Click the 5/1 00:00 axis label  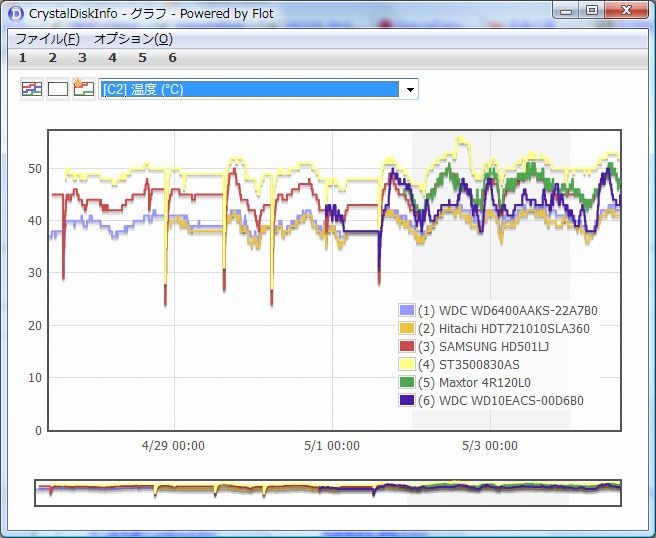pos(332,446)
